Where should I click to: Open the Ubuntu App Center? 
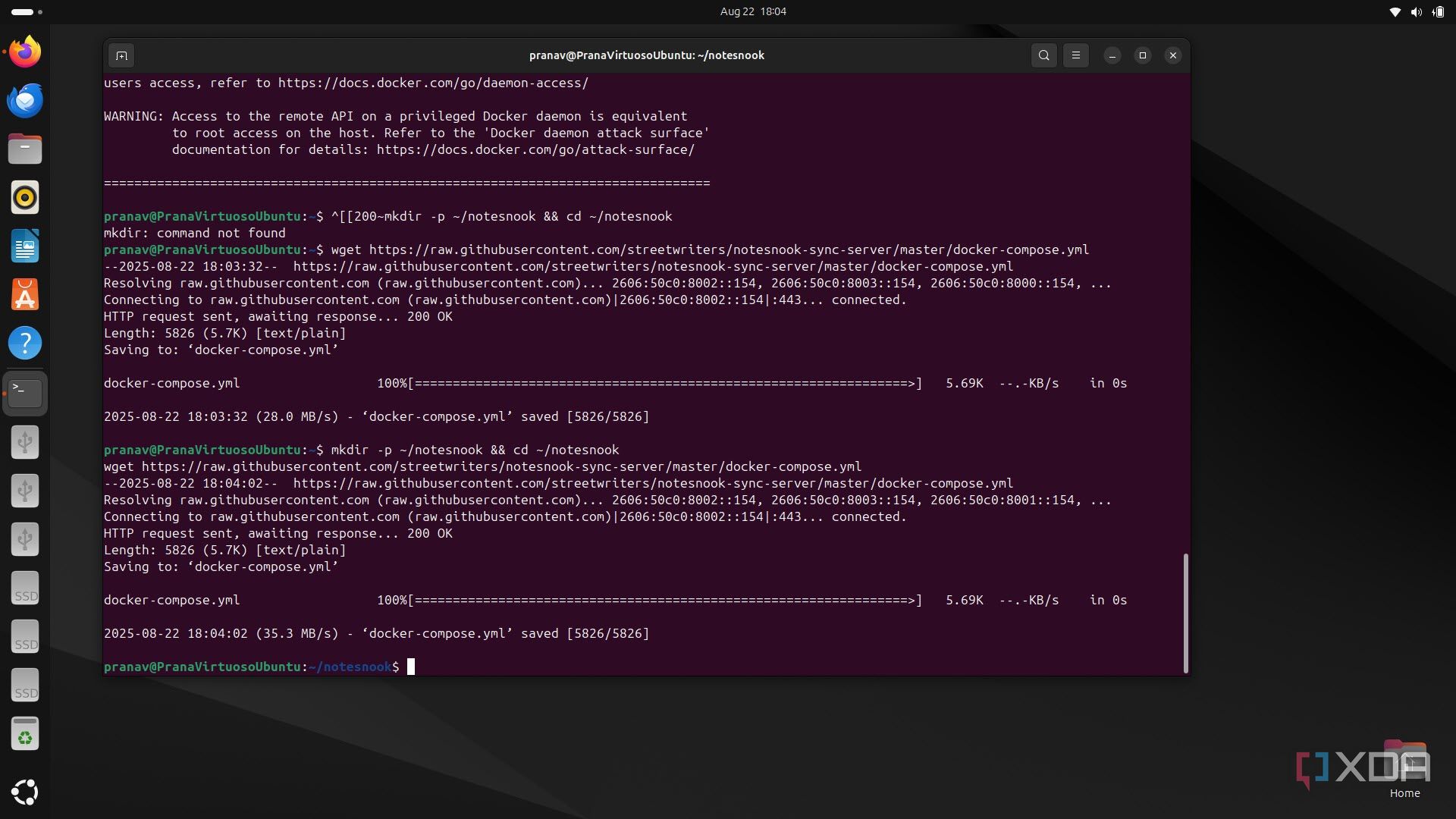coord(25,294)
